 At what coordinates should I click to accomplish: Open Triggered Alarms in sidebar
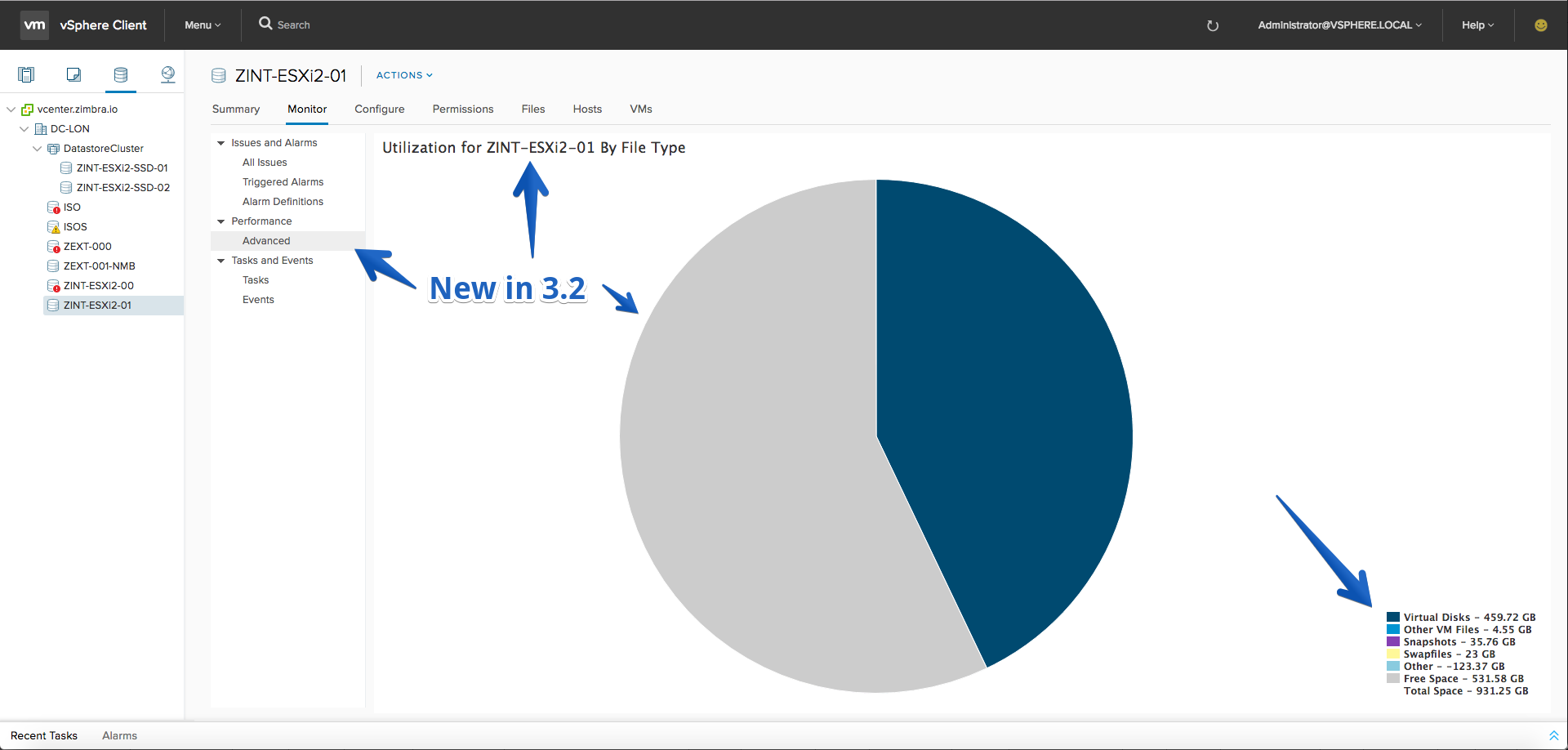click(x=283, y=182)
